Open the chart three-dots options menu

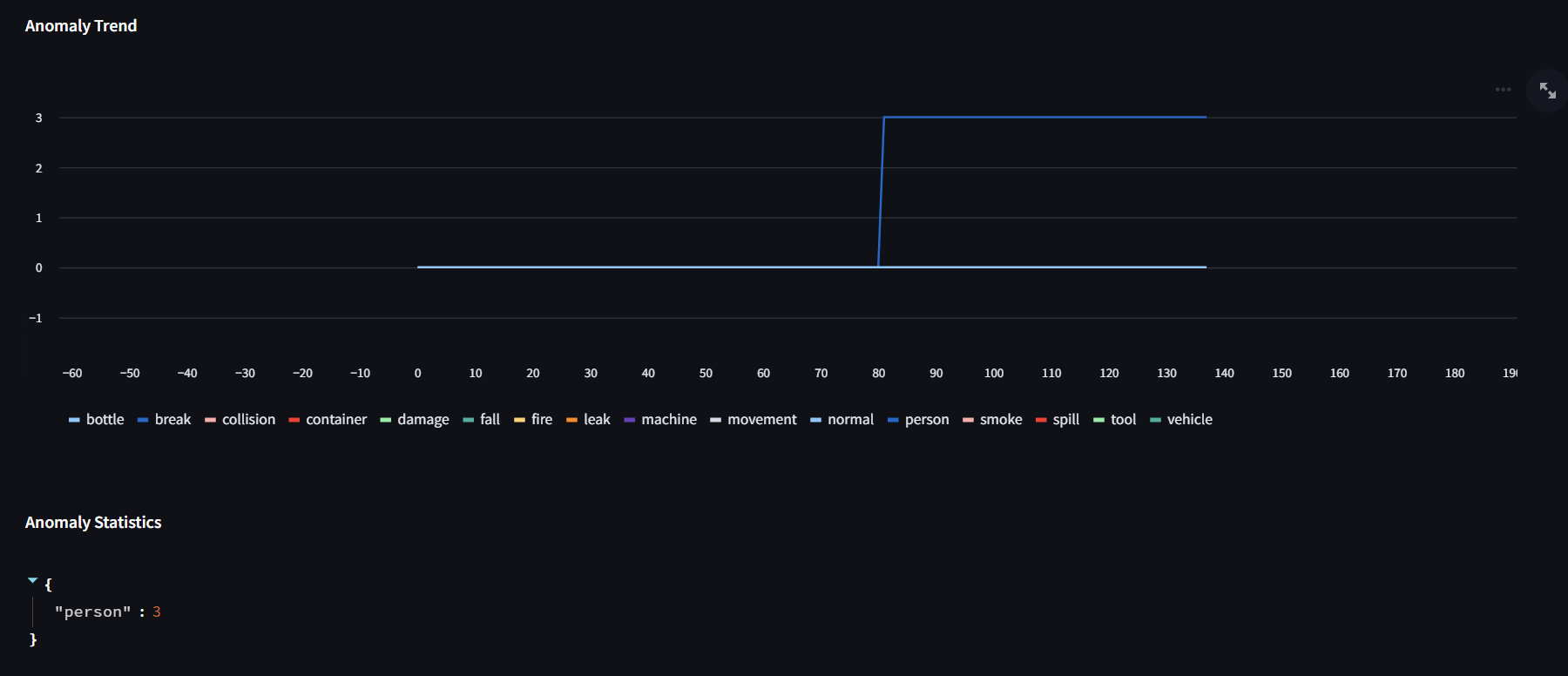coord(1503,90)
